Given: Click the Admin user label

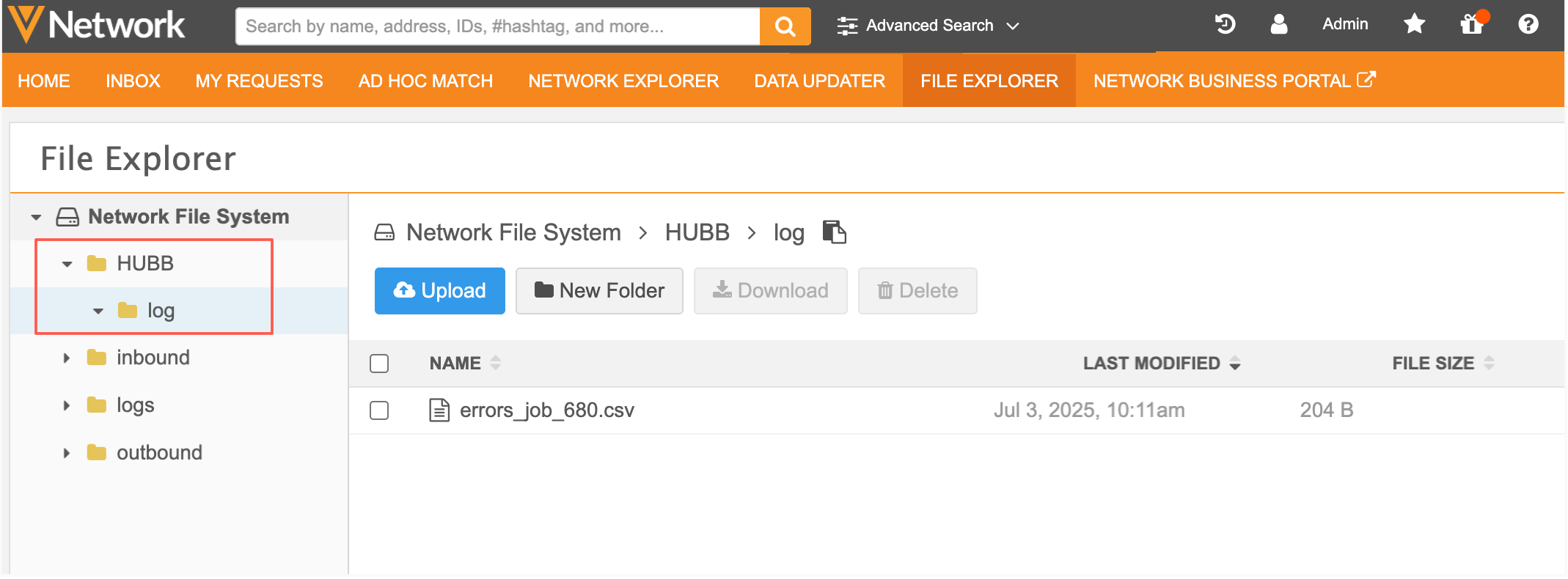Looking at the screenshot, I should 1345,24.
